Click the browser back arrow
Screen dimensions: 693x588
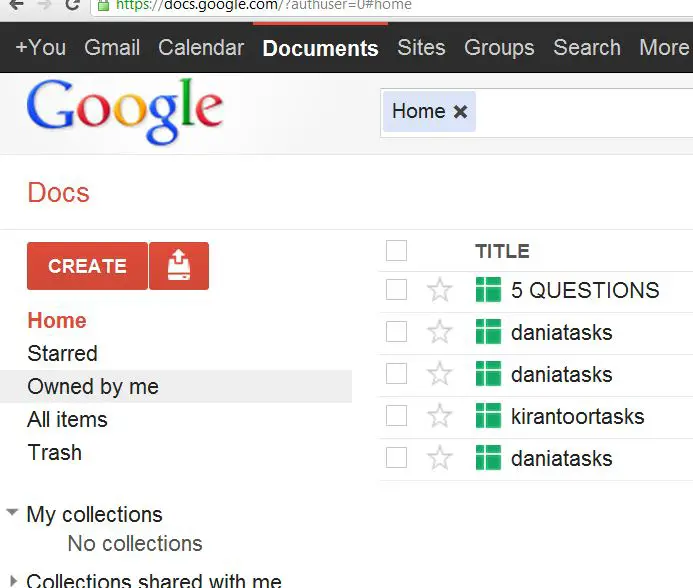16,4
